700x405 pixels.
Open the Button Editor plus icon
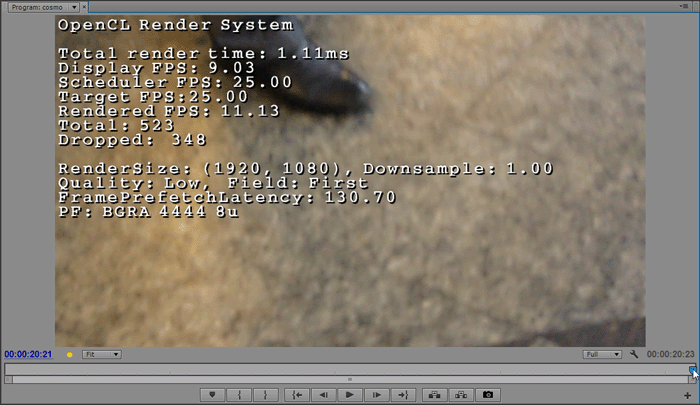(687, 395)
